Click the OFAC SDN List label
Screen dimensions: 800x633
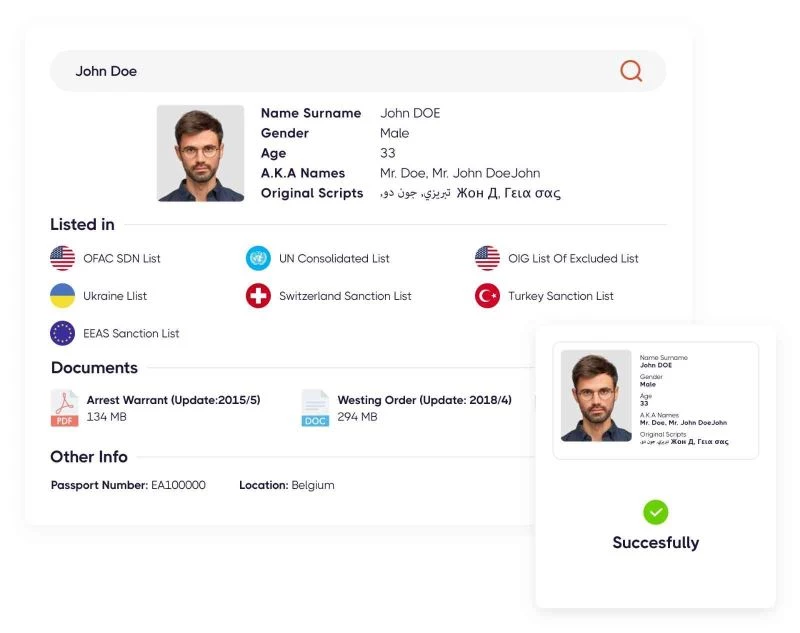122,259
